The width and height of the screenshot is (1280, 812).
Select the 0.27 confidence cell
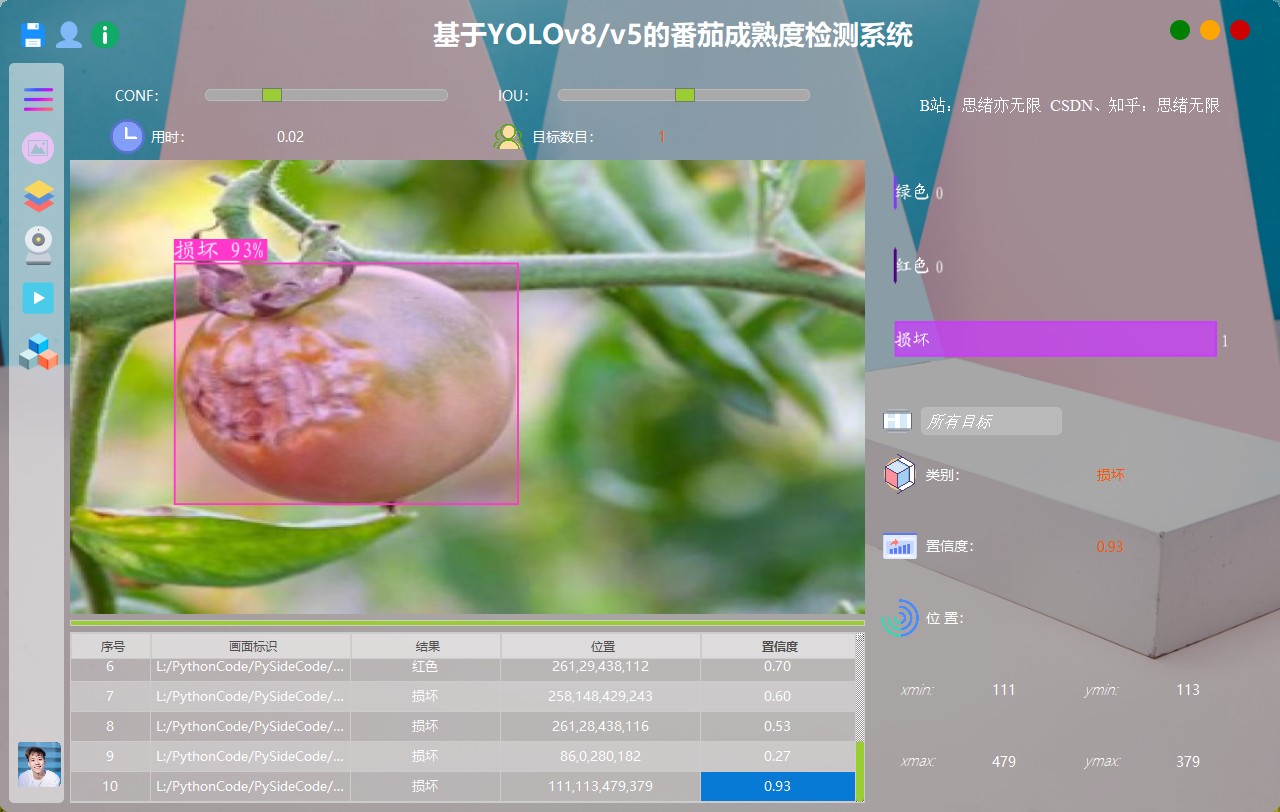coord(778,756)
